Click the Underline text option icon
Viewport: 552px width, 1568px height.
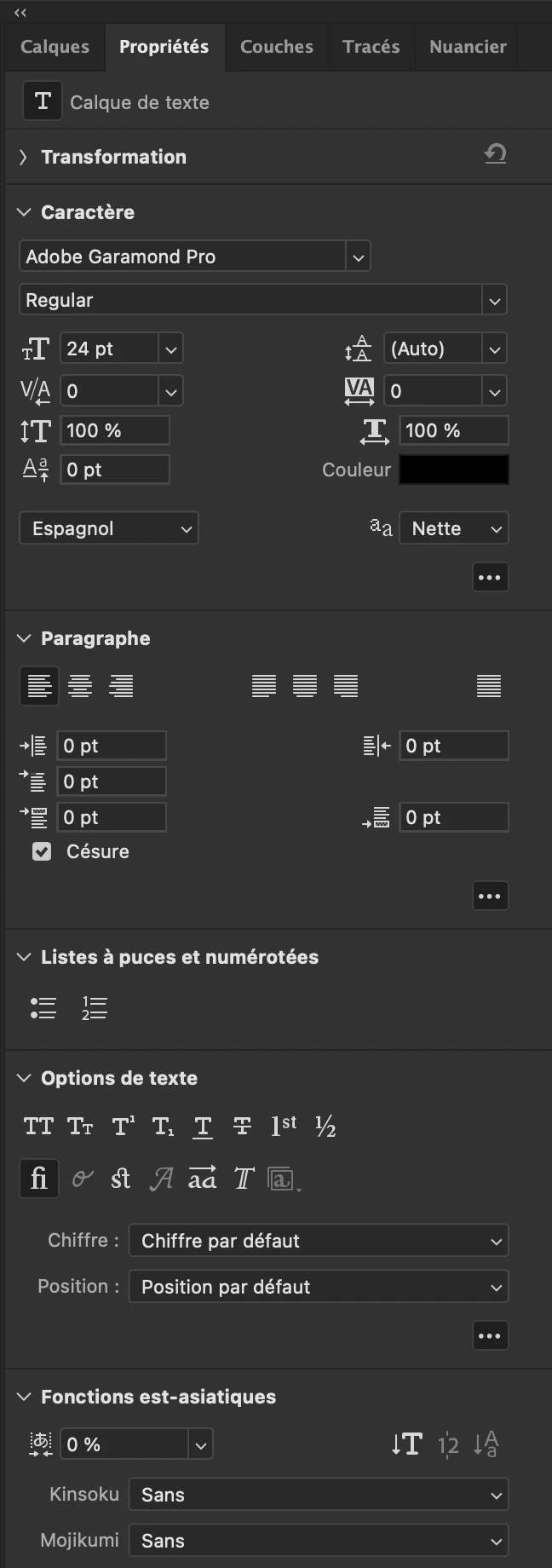pyautogui.click(x=203, y=1127)
